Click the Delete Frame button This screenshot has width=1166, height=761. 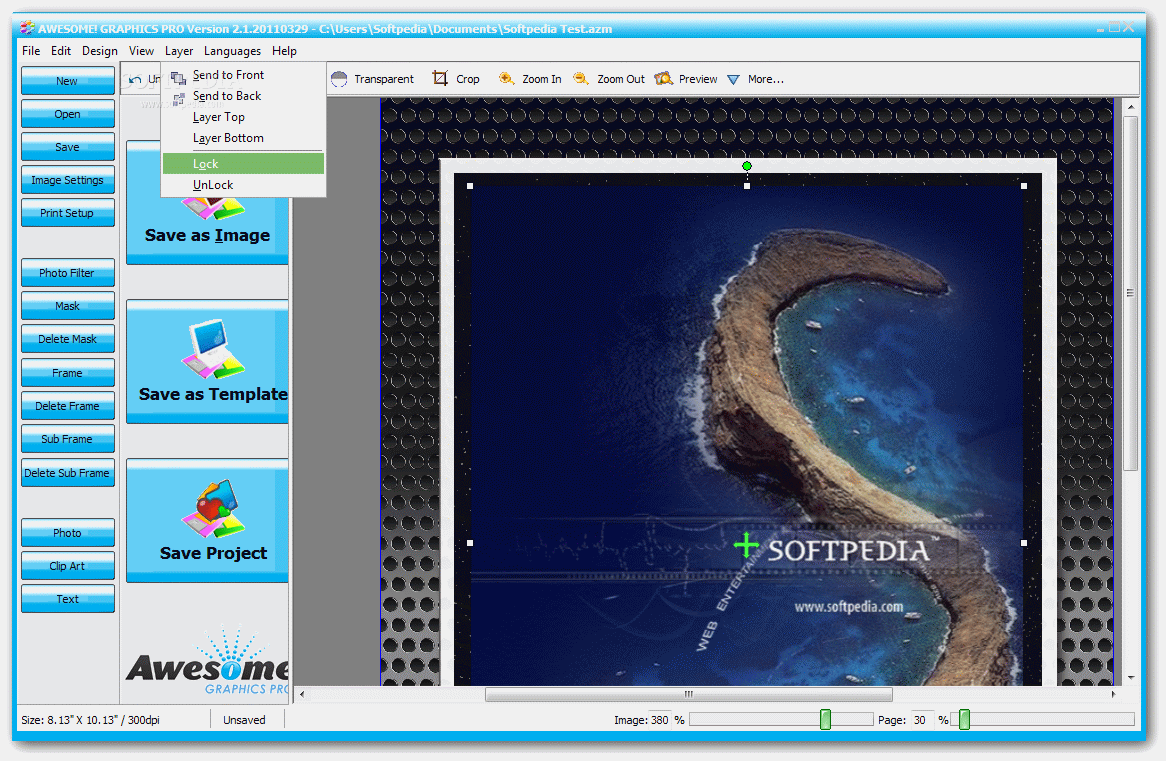pyautogui.click(x=68, y=405)
